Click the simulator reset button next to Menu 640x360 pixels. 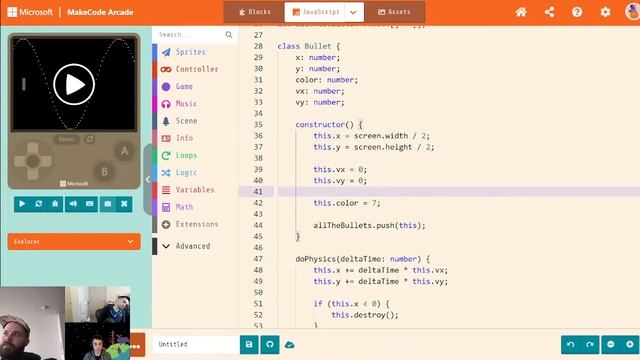(89, 139)
